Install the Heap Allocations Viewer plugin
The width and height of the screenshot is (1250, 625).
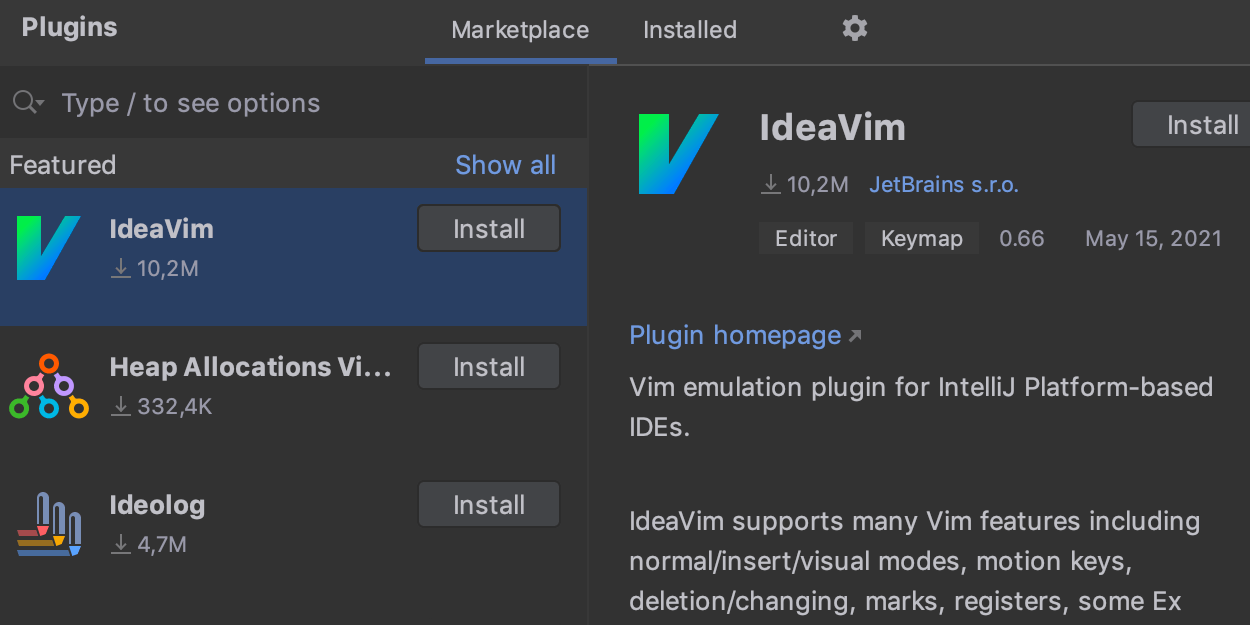coord(488,366)
